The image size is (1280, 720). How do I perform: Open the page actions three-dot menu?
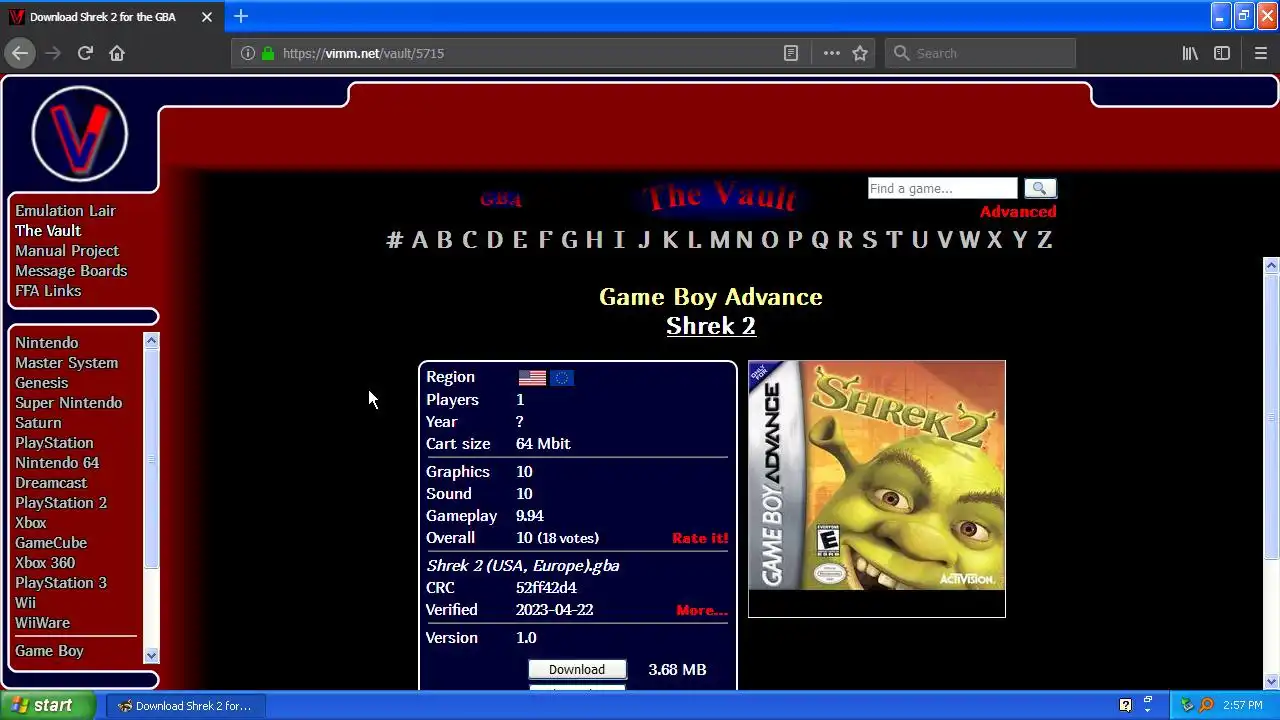[x=832, y=53]
